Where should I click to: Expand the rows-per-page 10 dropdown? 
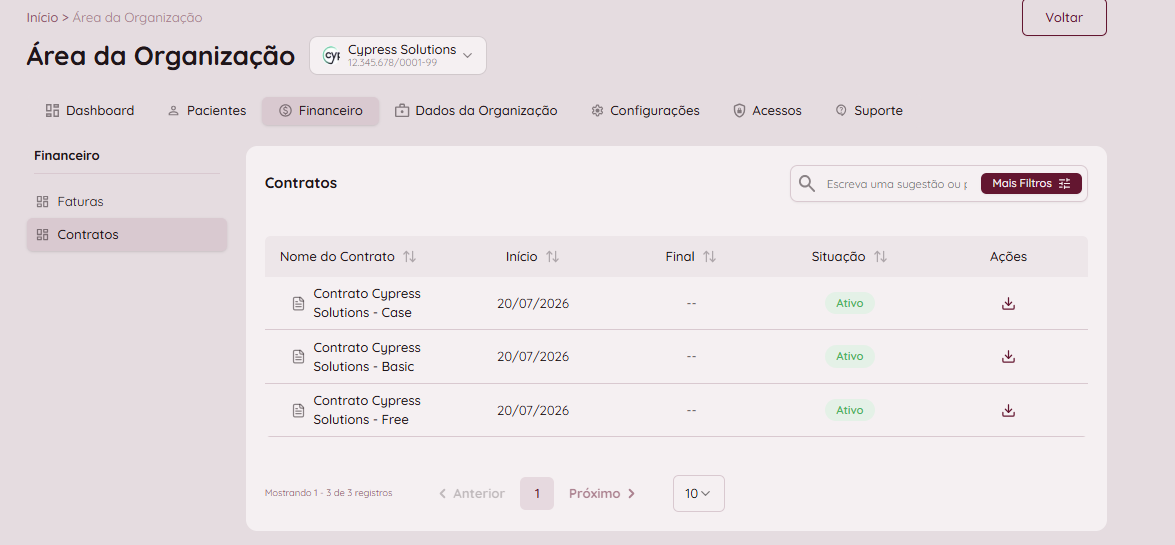tap(698, 493)
